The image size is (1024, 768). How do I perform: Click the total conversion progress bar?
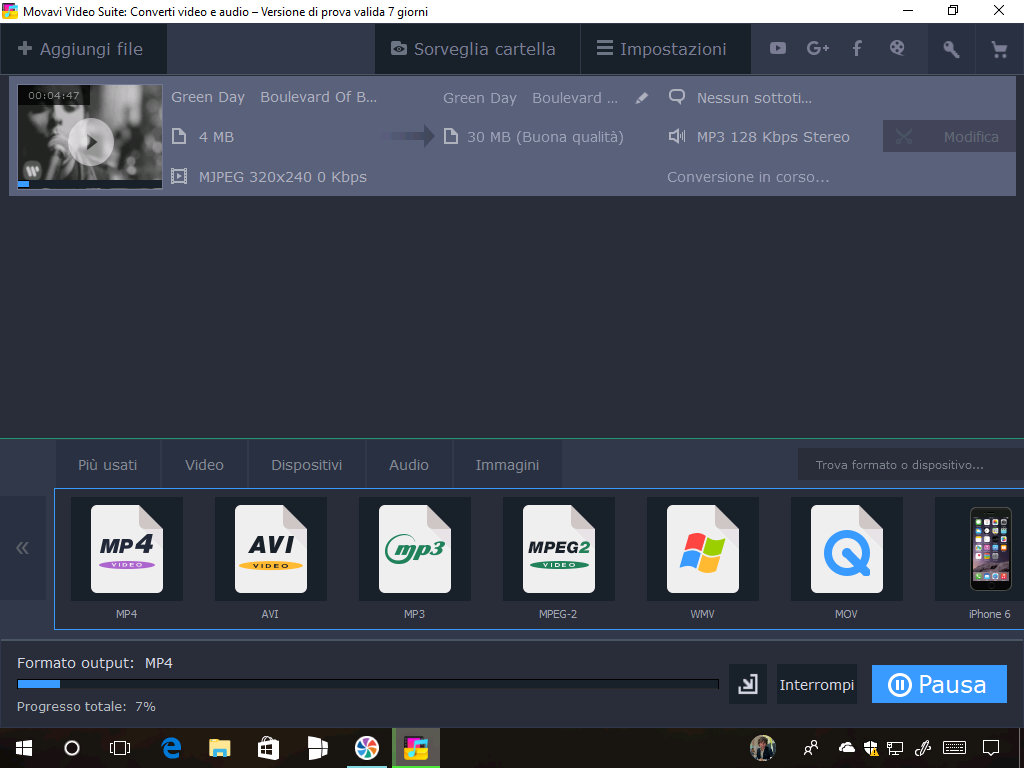pyautogui.click(x=368, y=684)
